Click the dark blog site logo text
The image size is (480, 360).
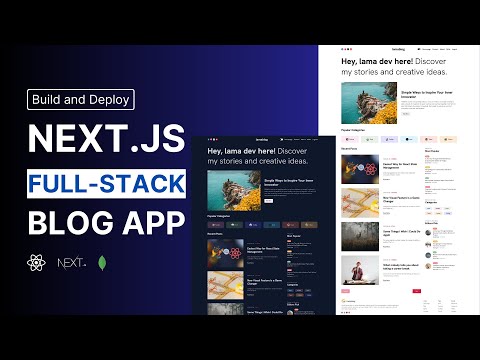262,139
